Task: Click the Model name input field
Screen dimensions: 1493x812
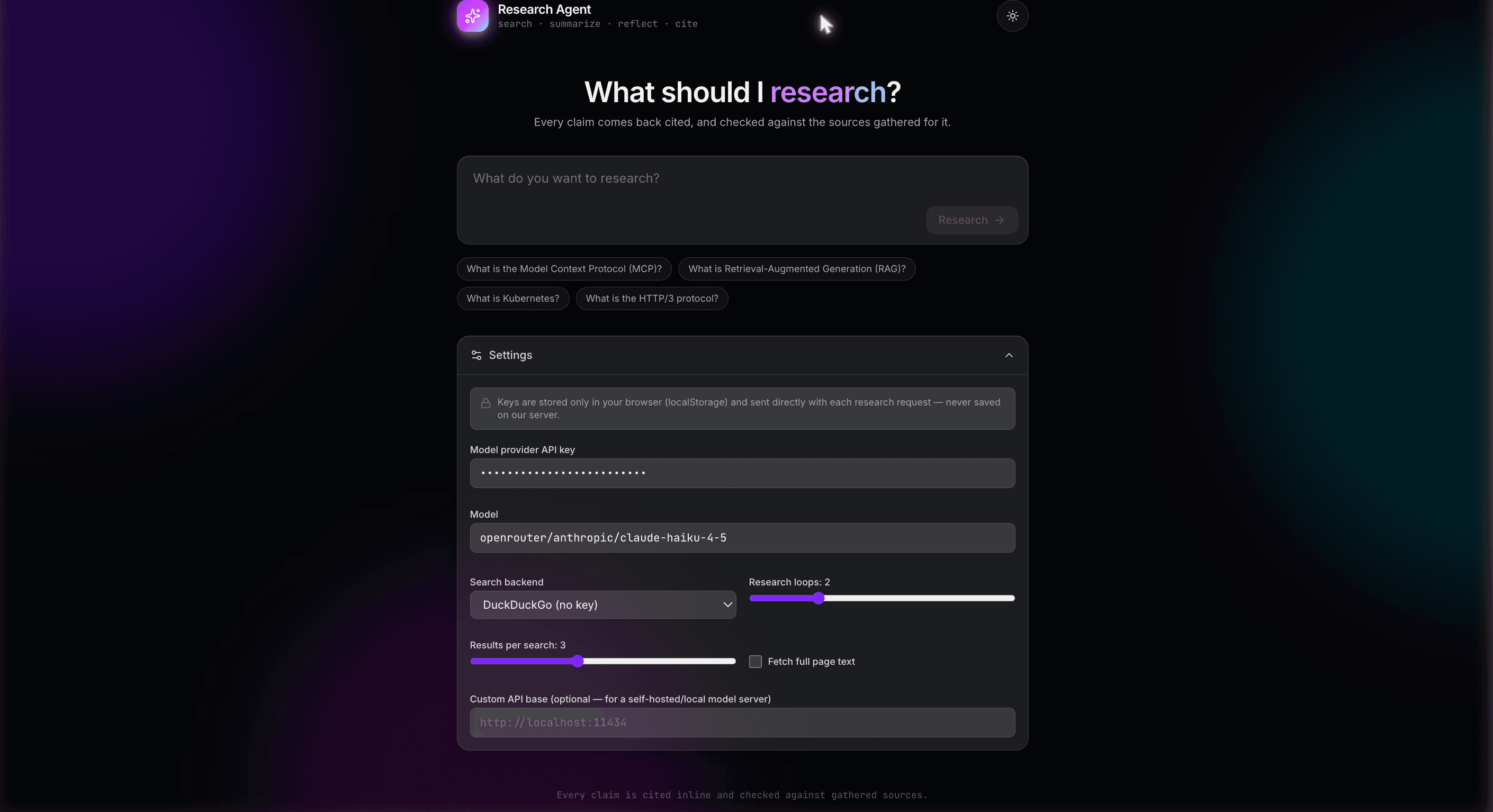Action: tap(742, 538)
